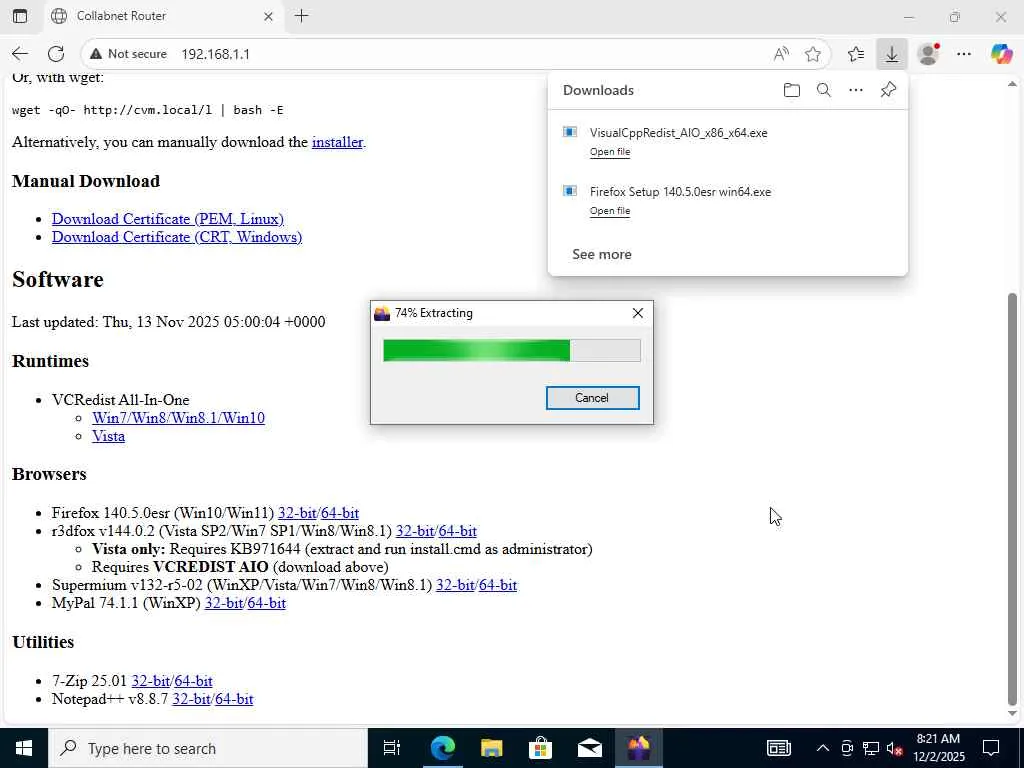Click the green extraction progress bar
The height and width of the screenshot is (768, 1024).
[511, 350]
